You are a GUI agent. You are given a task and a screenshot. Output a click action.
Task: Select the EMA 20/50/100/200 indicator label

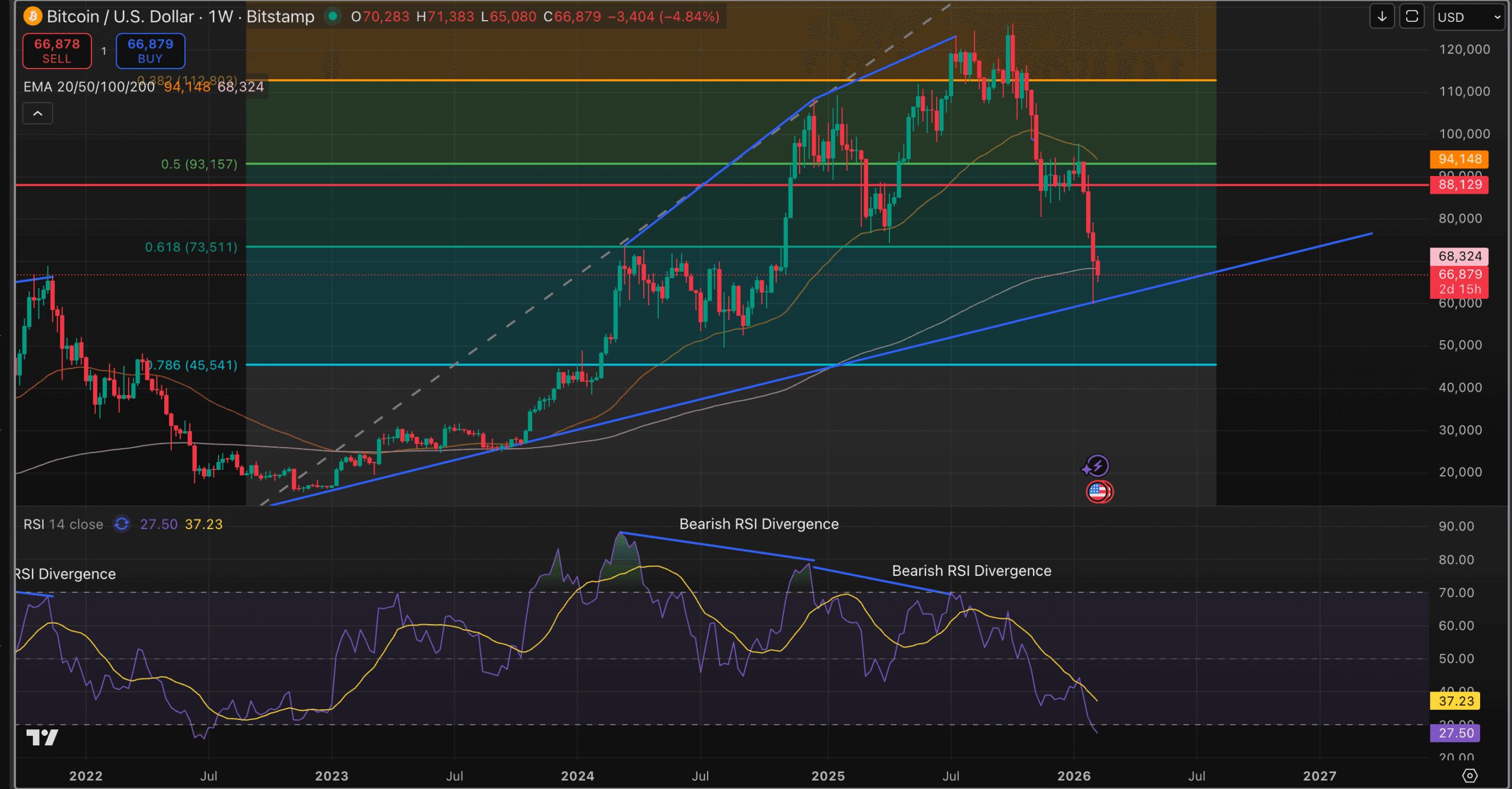point(89,87)
